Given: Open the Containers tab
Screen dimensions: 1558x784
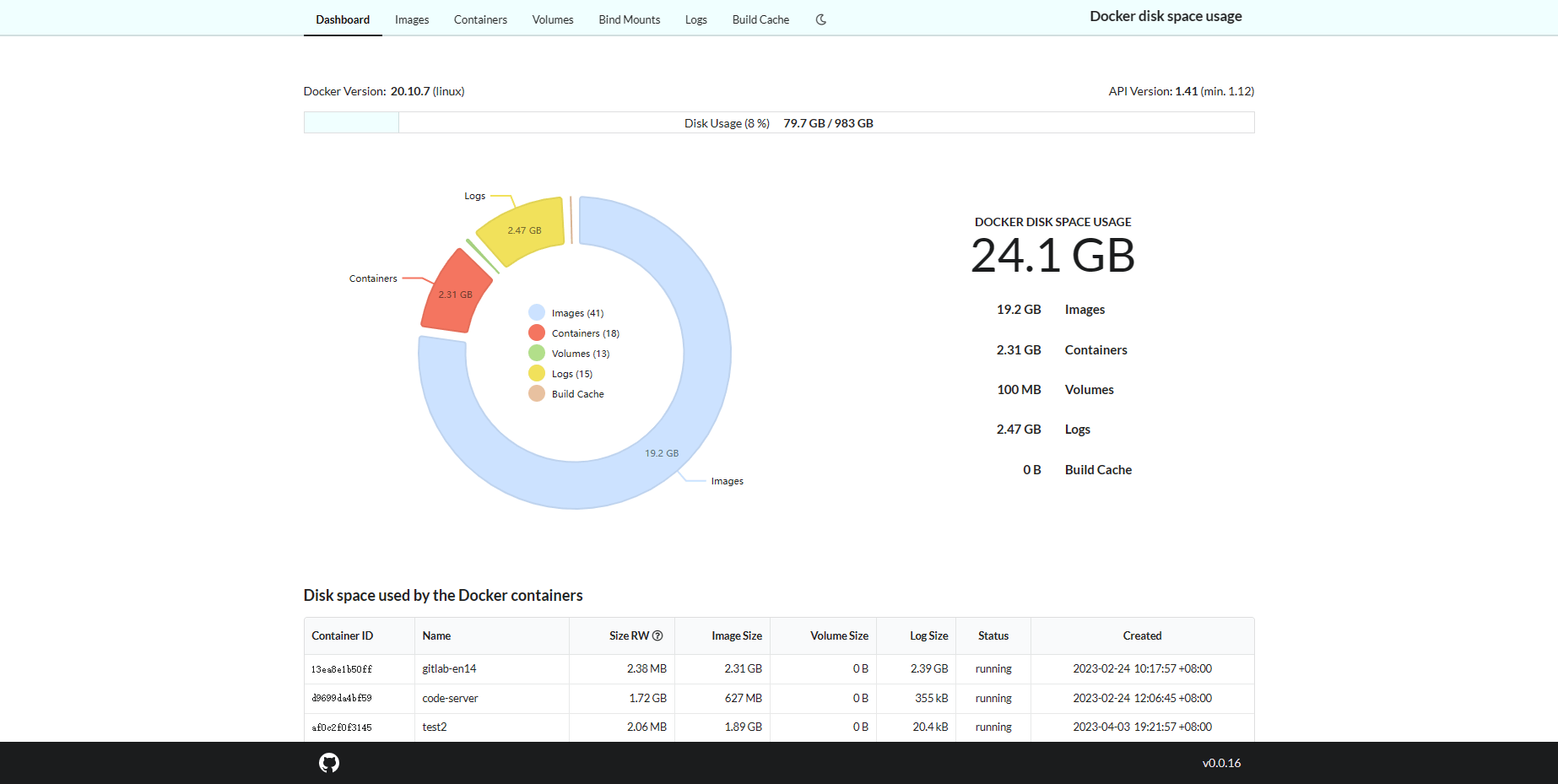Looking at the screenshot, I should click(479, 19).
